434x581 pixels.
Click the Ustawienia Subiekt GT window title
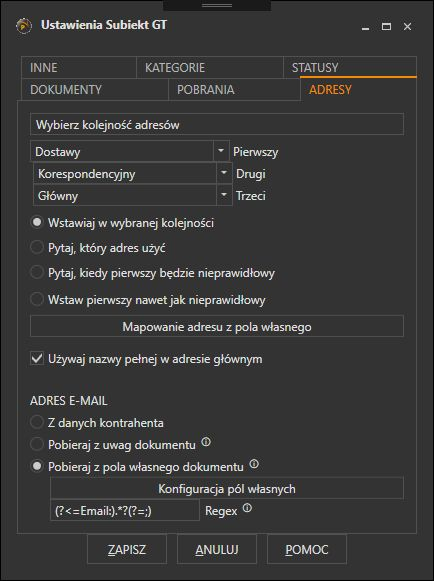tap(104, 25)
